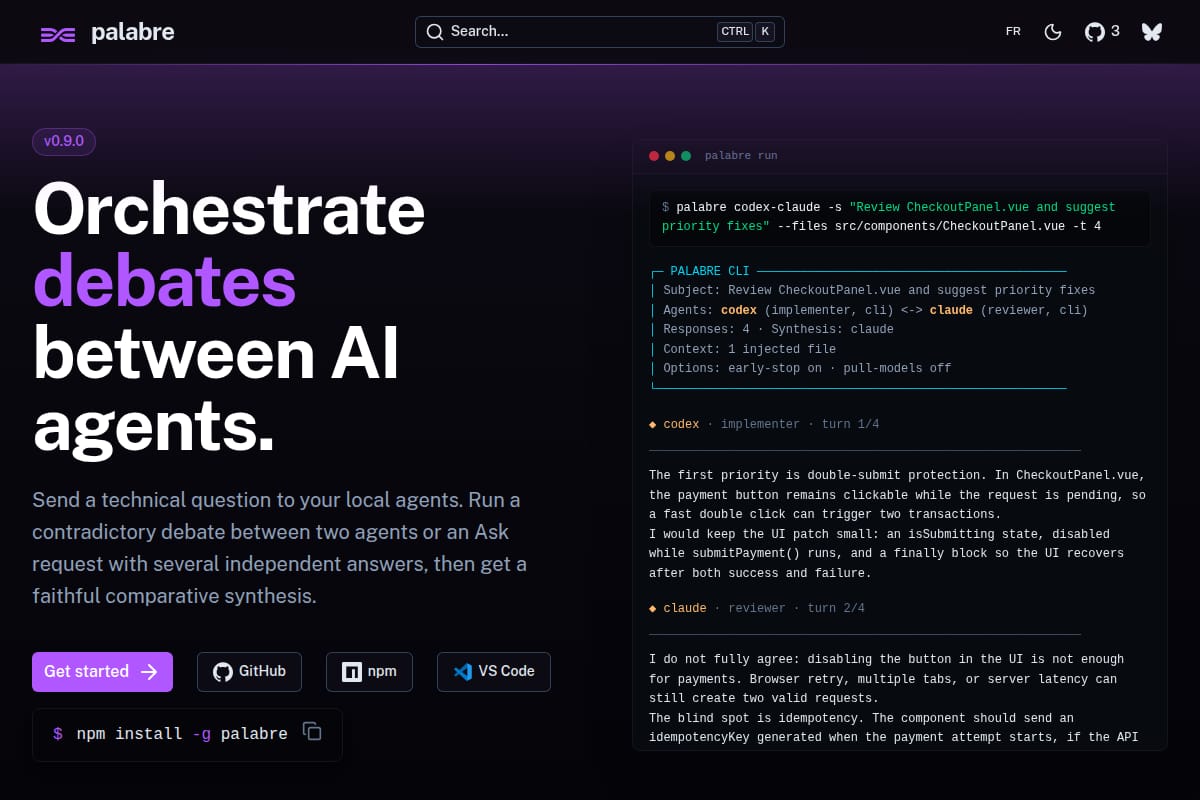This screenshot has width=1200, height=800.
Task: Click Get started button
Action: (x=102, y=672)
